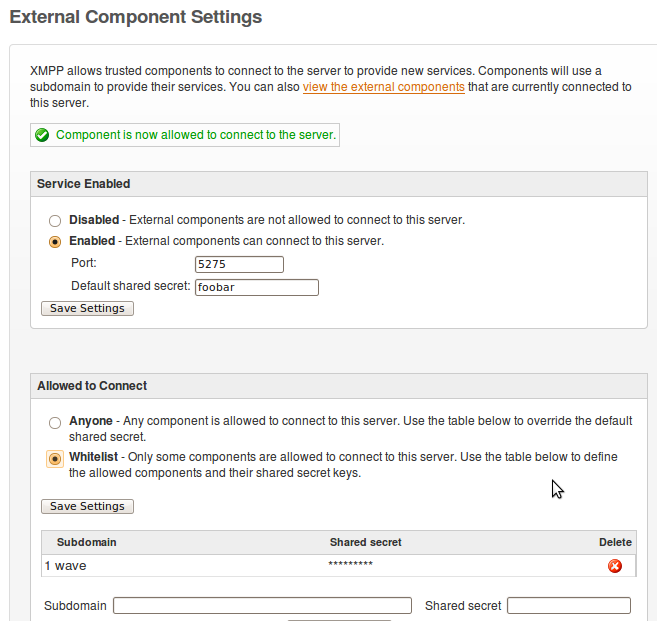This screenshot has height=621, width=657.
Task: Click the Service Enabled section header
Action: coord(84,184)
